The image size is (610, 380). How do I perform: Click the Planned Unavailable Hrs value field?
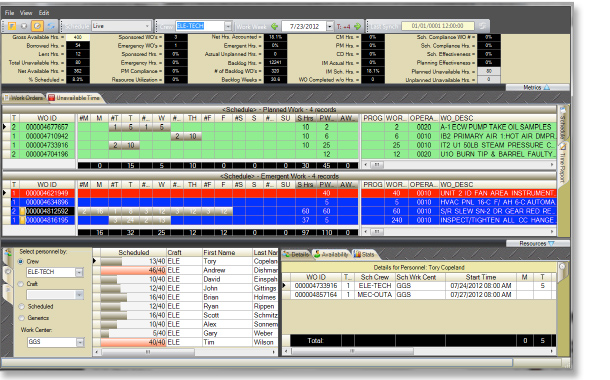489,71
